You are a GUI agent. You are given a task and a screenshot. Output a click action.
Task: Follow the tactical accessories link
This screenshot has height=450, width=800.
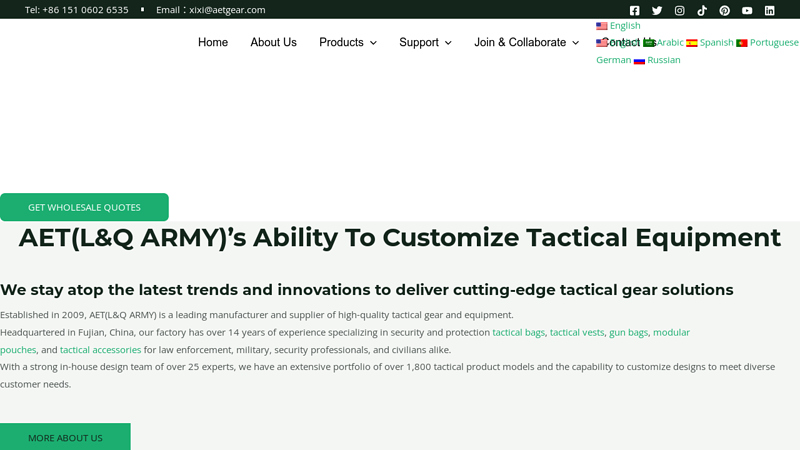(x=101, y=349)
